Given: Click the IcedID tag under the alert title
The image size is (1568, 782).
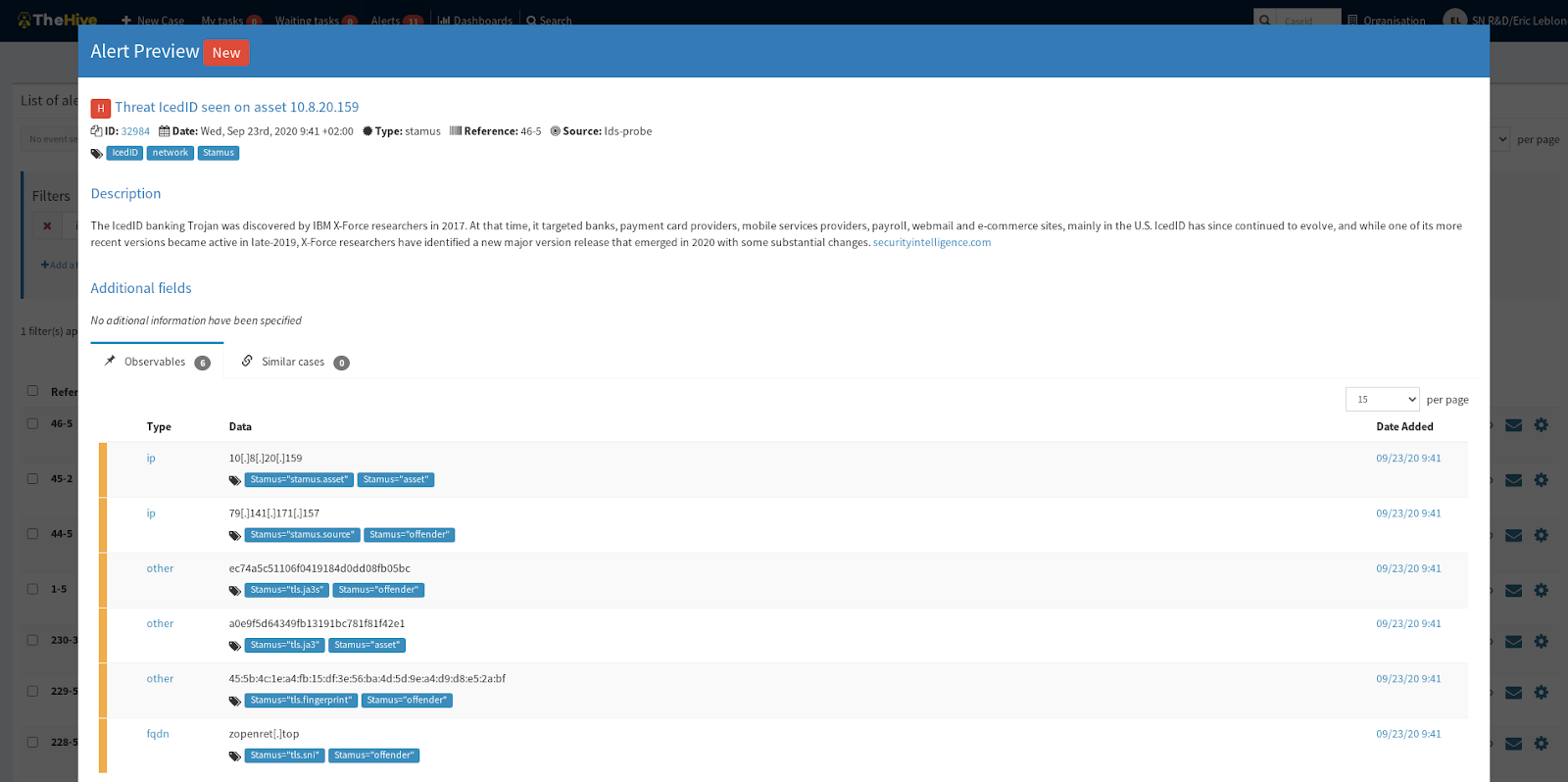Looking at the screenshot, I should click(x=124, y=153).
